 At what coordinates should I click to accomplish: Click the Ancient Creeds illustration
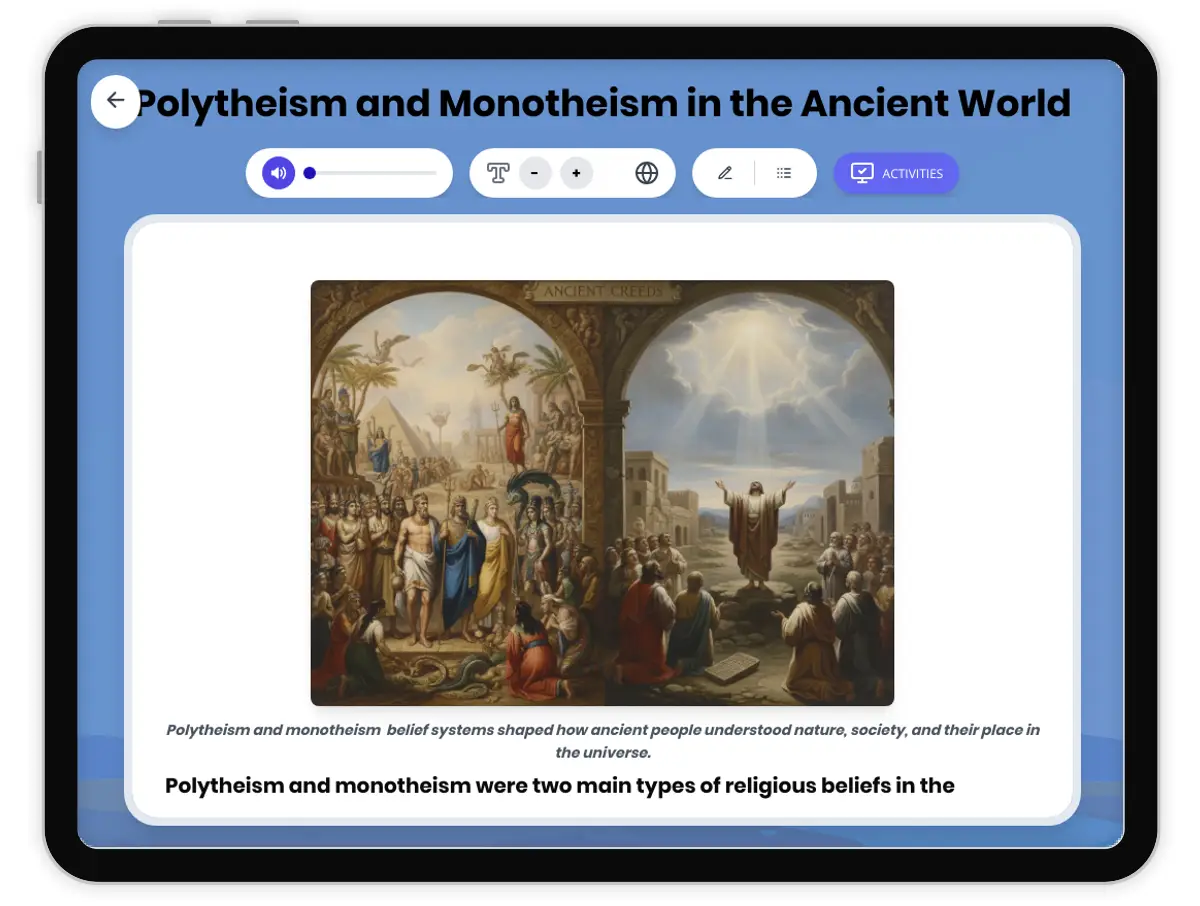tap(602, 490)
